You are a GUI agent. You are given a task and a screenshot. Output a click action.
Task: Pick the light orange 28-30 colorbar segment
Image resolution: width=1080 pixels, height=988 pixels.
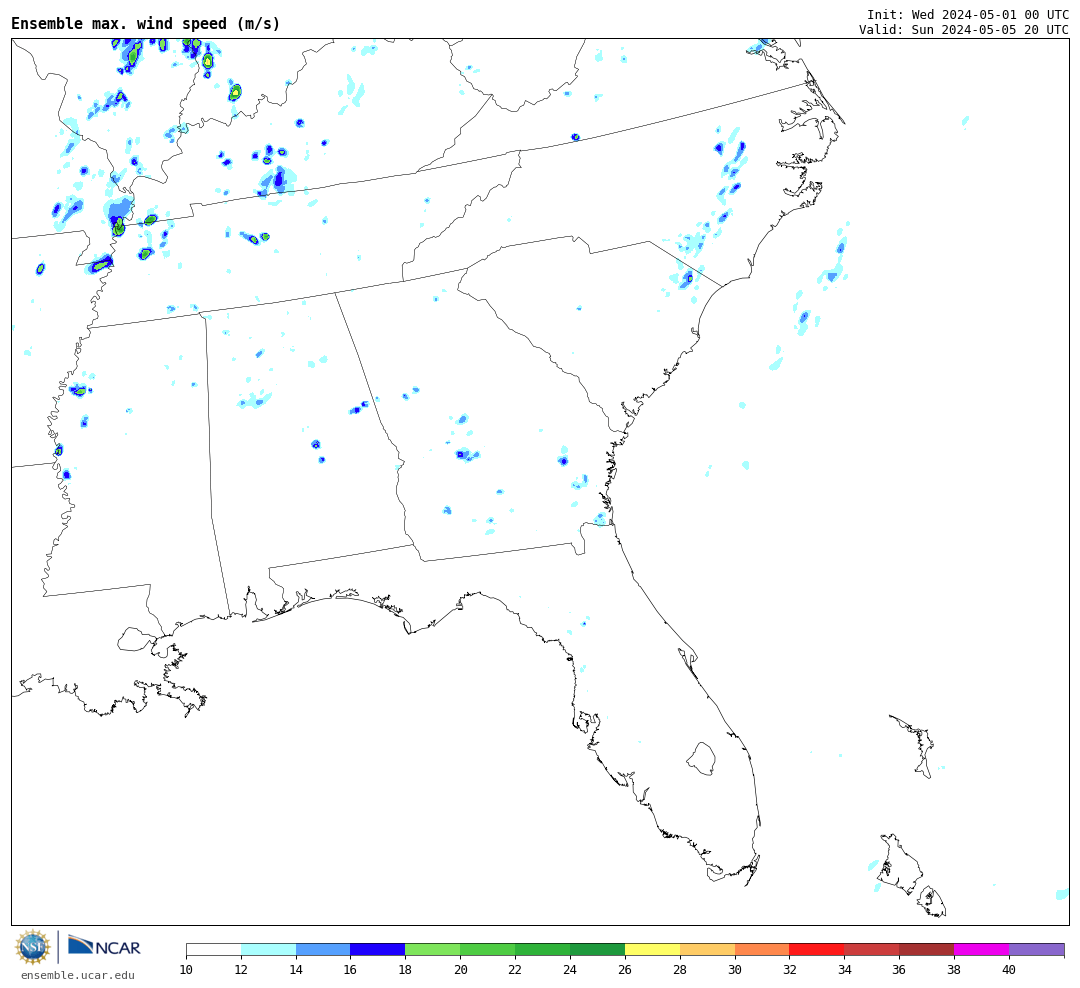[707, 950]
